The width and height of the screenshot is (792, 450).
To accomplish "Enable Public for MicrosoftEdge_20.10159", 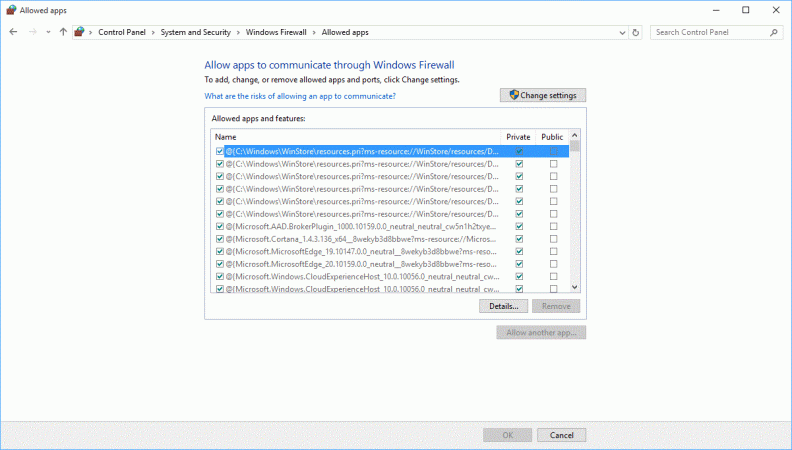I will click(554, 264).
